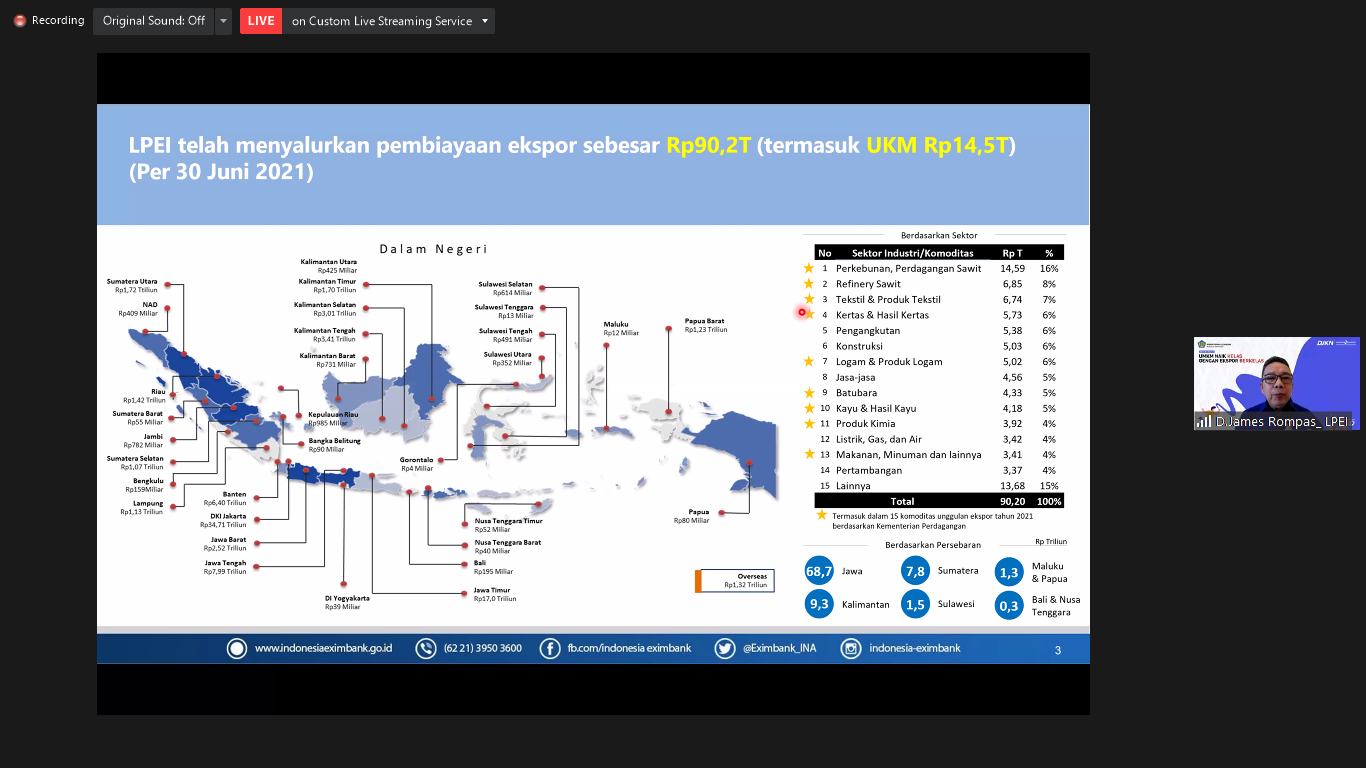This screenshot has height=768, width=1366.
Task: Click the www.indonesiaeximbank.go.id link text
Action: [x=323, y=648]
